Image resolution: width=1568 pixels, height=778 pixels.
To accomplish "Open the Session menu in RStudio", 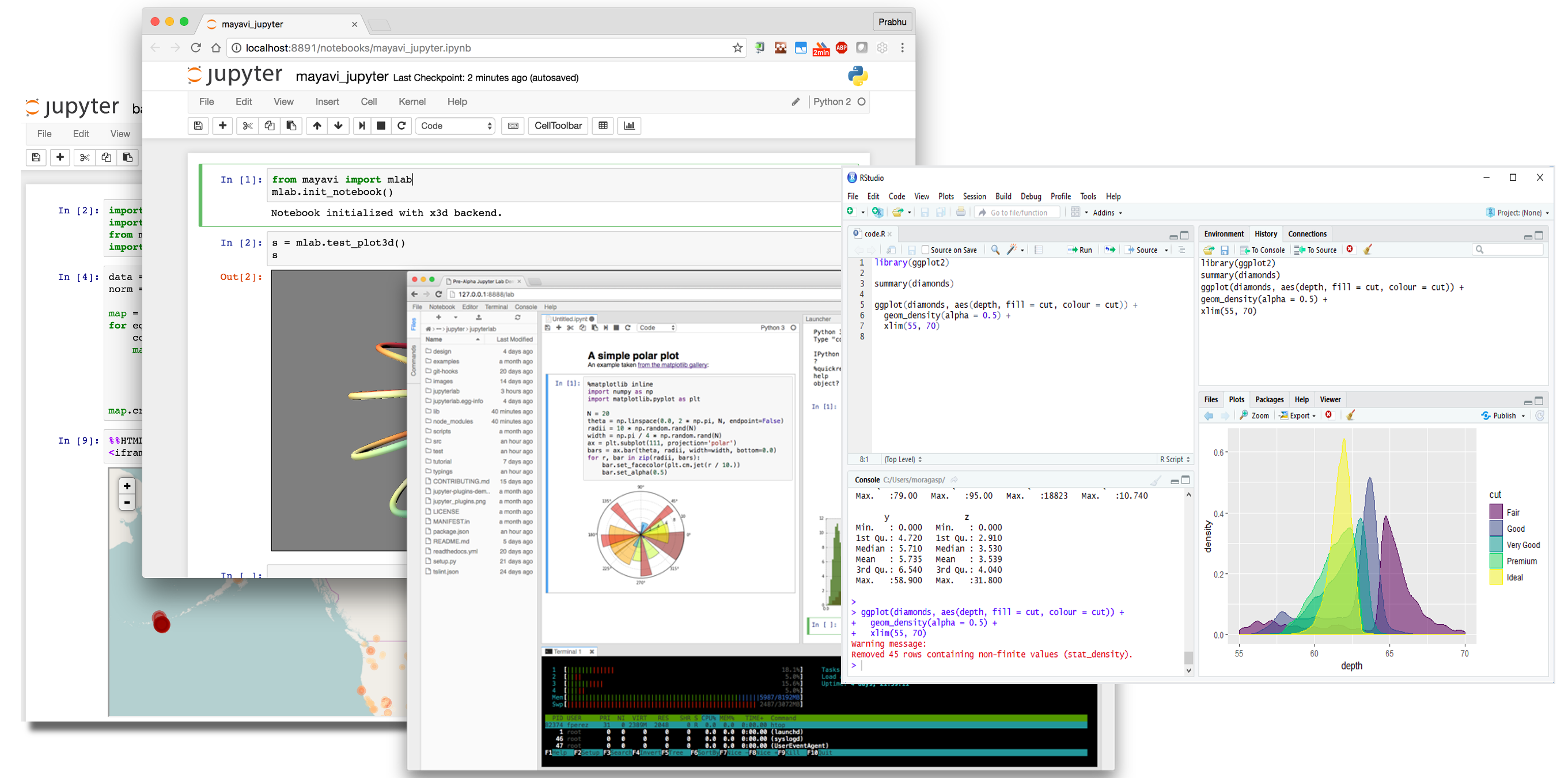I will point(974,197).
